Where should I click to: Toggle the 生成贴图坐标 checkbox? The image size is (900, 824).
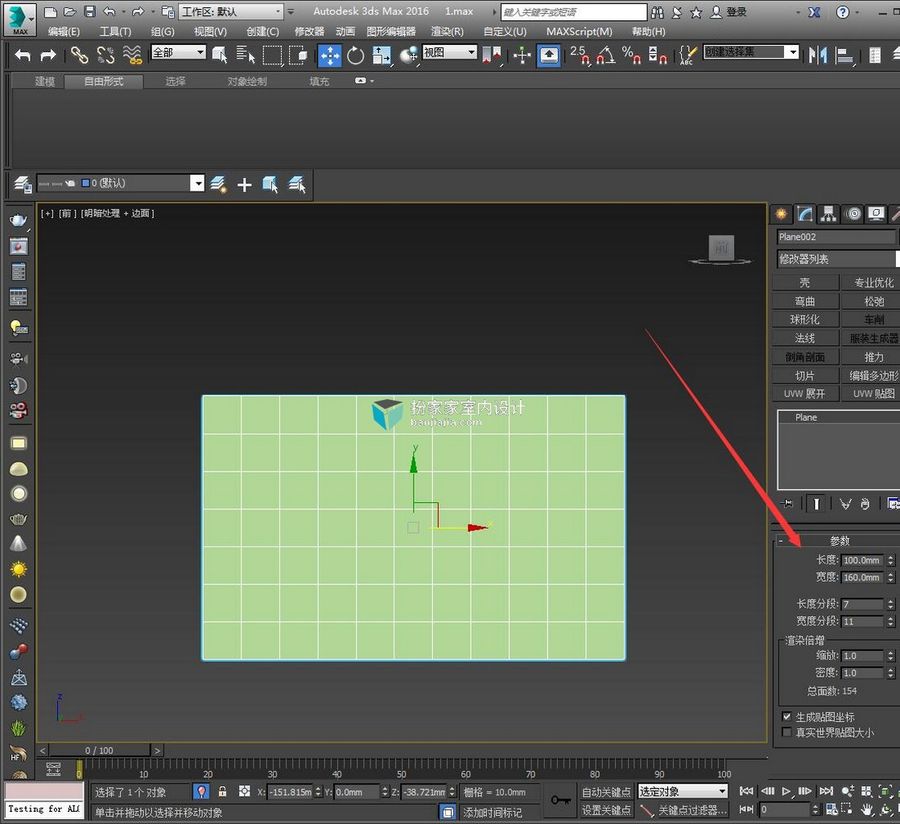pyautogui.click(x=787, y=716)
